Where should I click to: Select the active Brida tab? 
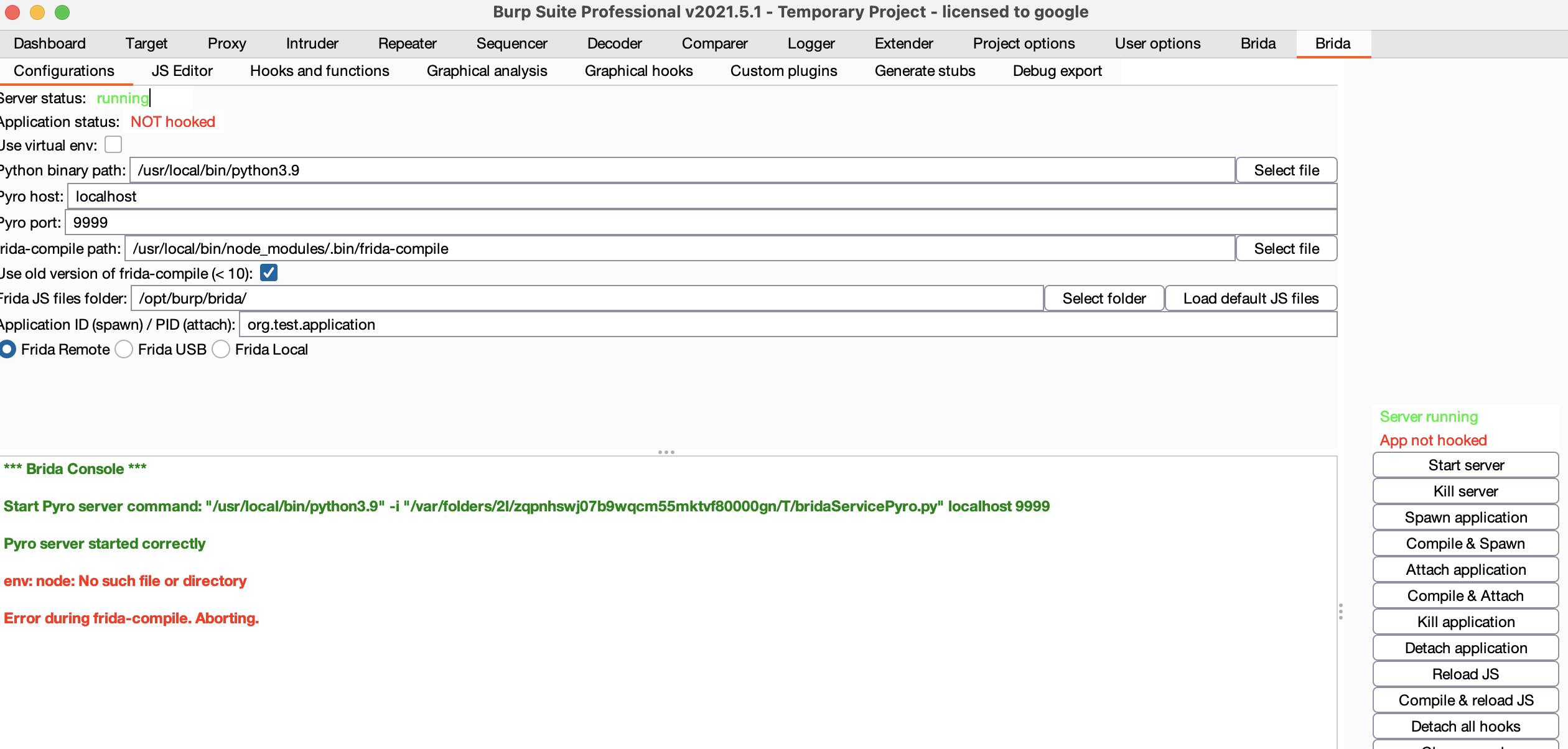pos(1333,44)
